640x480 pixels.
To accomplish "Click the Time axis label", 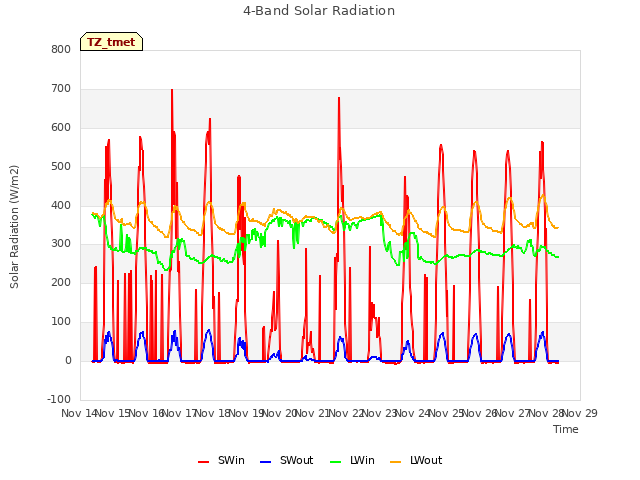I will pyautogui.click(x=566, y=429).
